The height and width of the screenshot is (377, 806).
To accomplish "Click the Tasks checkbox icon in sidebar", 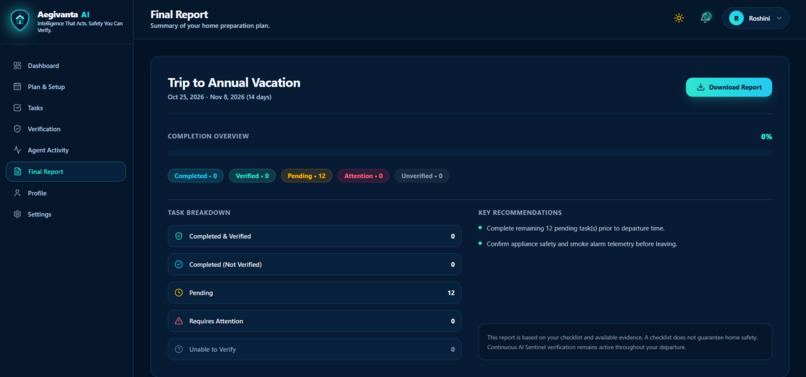I will pyautogui.click(x=17, y=108).
